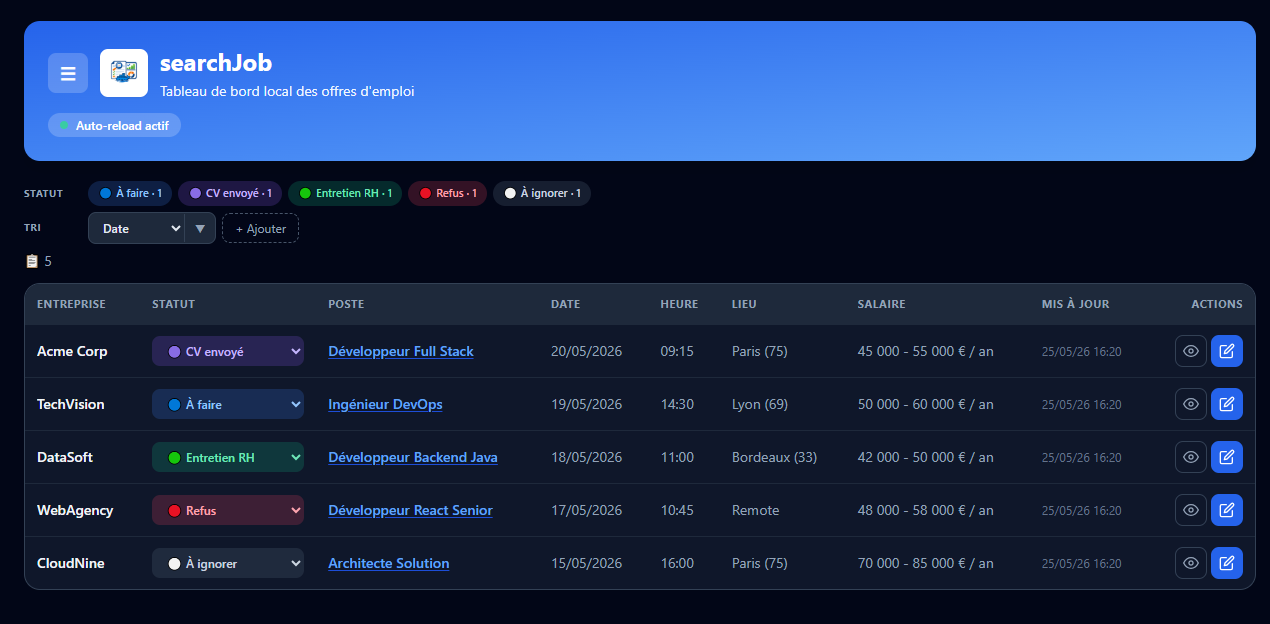Click the date 20/05/2026

[587, 351]
